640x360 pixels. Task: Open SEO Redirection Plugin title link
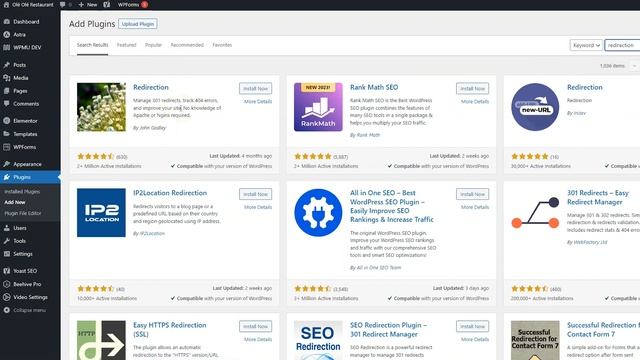click(x=388, y=330)
